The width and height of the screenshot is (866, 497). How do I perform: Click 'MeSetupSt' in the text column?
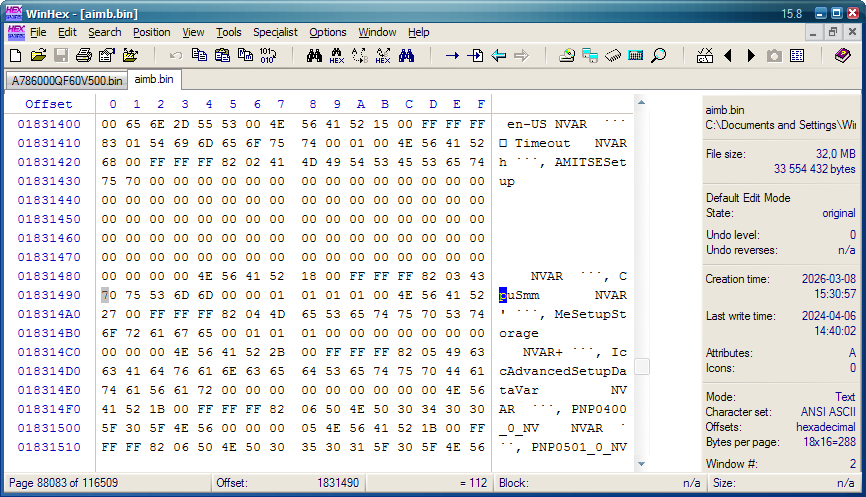pyautogui.click(x=590, y=314)
